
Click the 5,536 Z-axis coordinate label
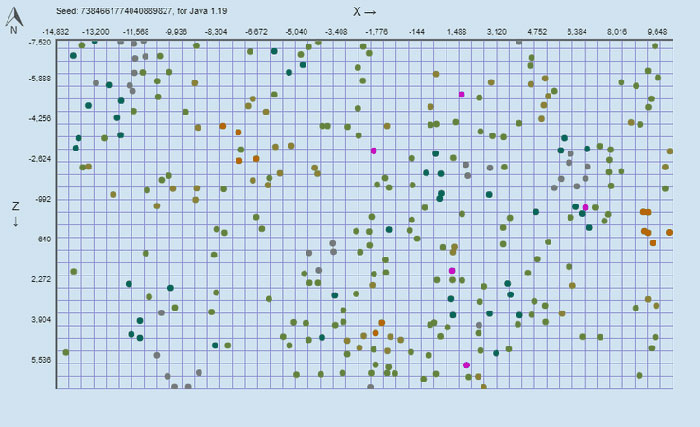(39, 359)
